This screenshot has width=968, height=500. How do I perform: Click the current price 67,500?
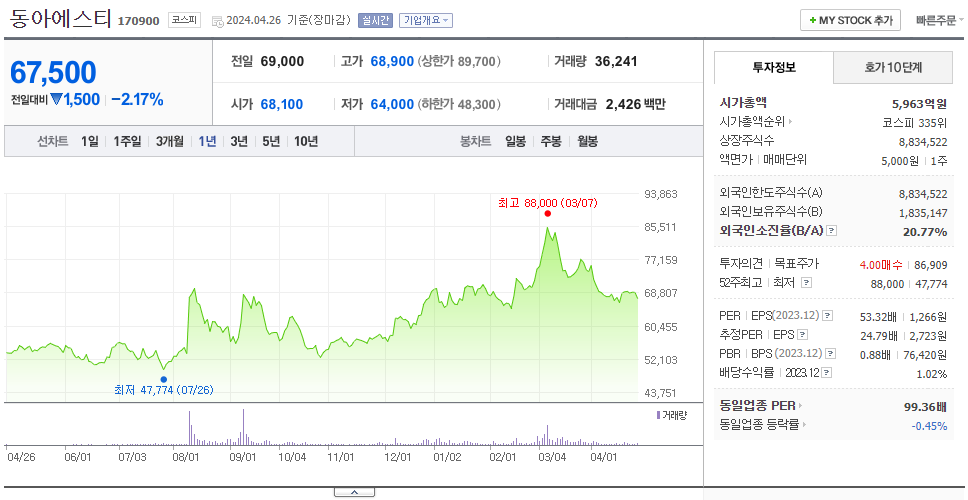53,73
